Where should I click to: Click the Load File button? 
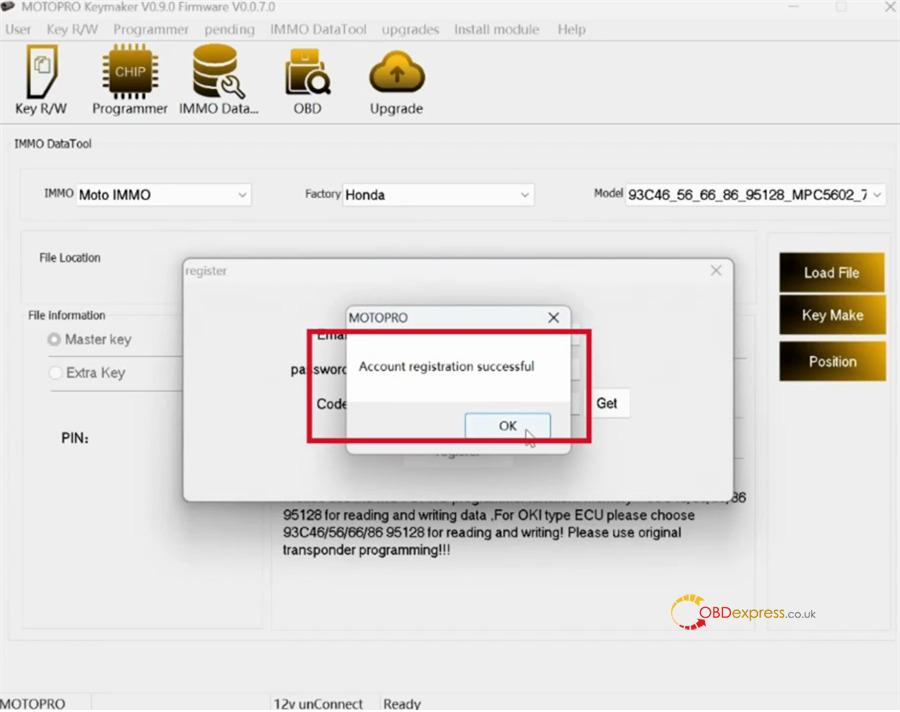point(832,273)
